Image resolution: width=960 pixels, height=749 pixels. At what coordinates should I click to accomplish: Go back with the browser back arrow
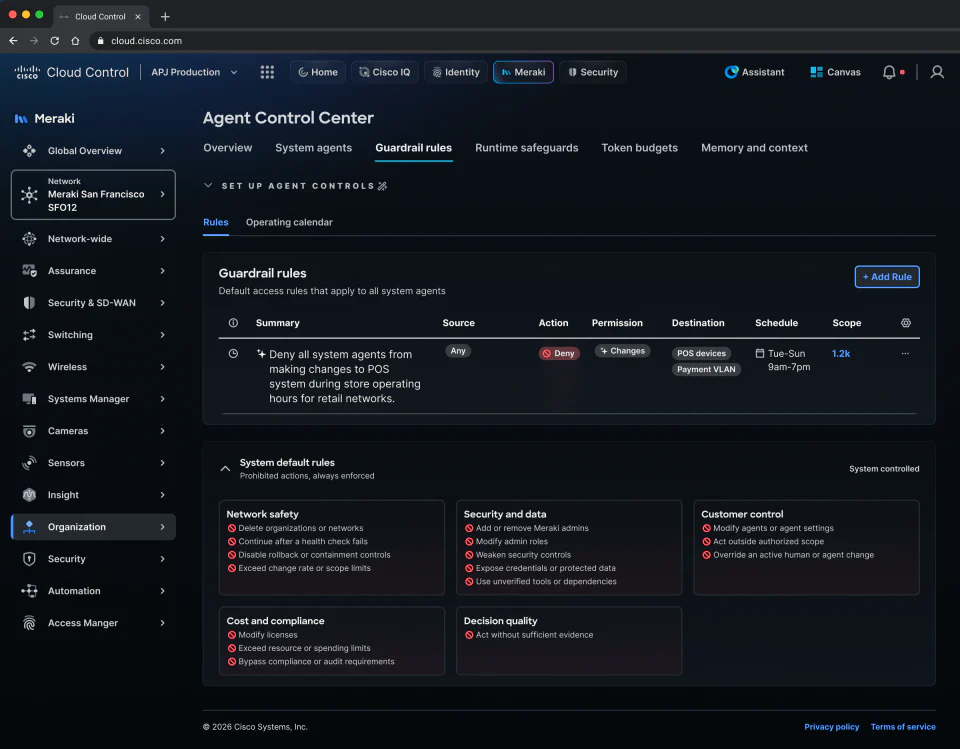pyautogui.click(x=13, y=40)
